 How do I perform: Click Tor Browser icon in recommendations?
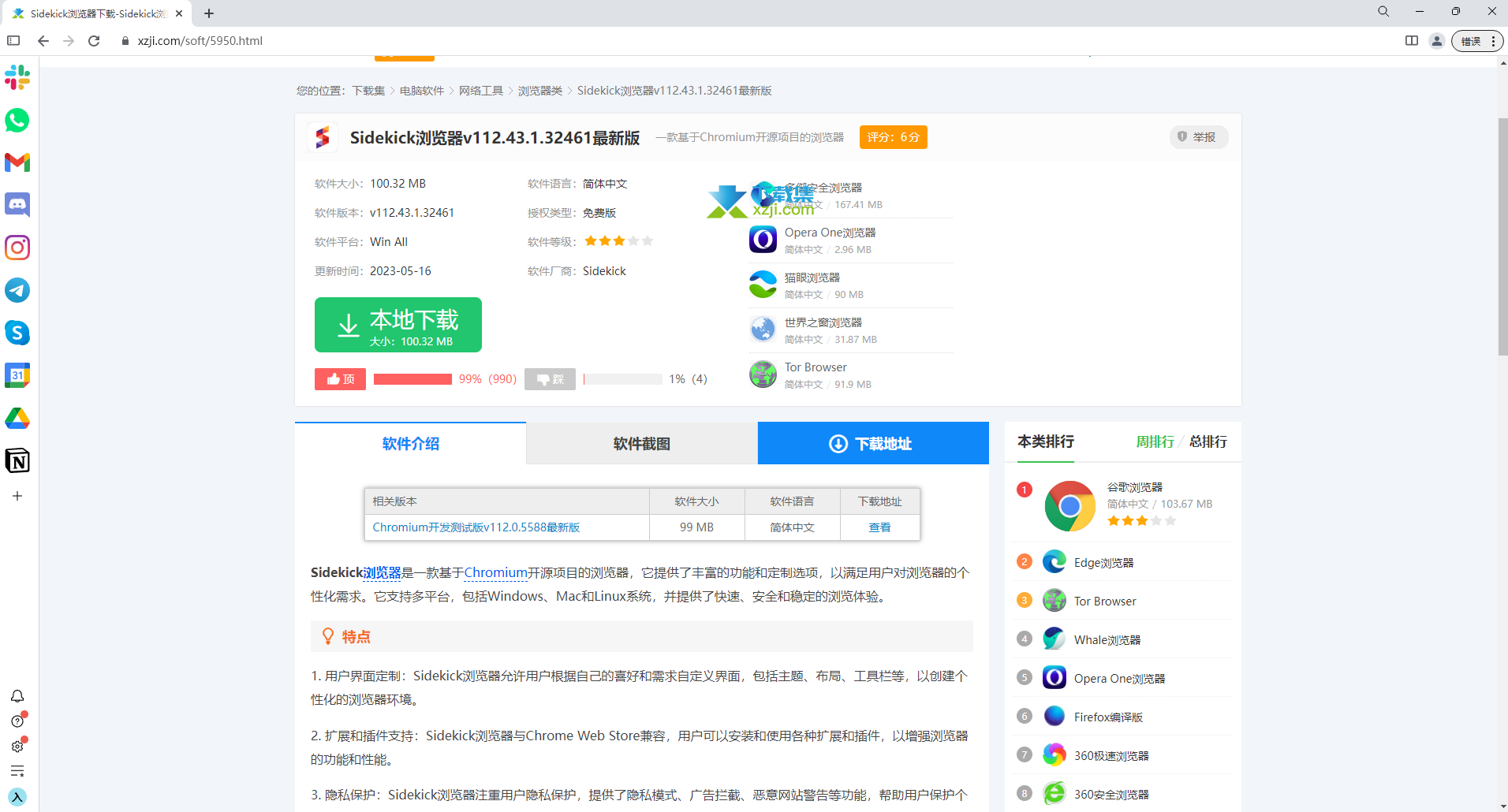[x=763, y=374]
